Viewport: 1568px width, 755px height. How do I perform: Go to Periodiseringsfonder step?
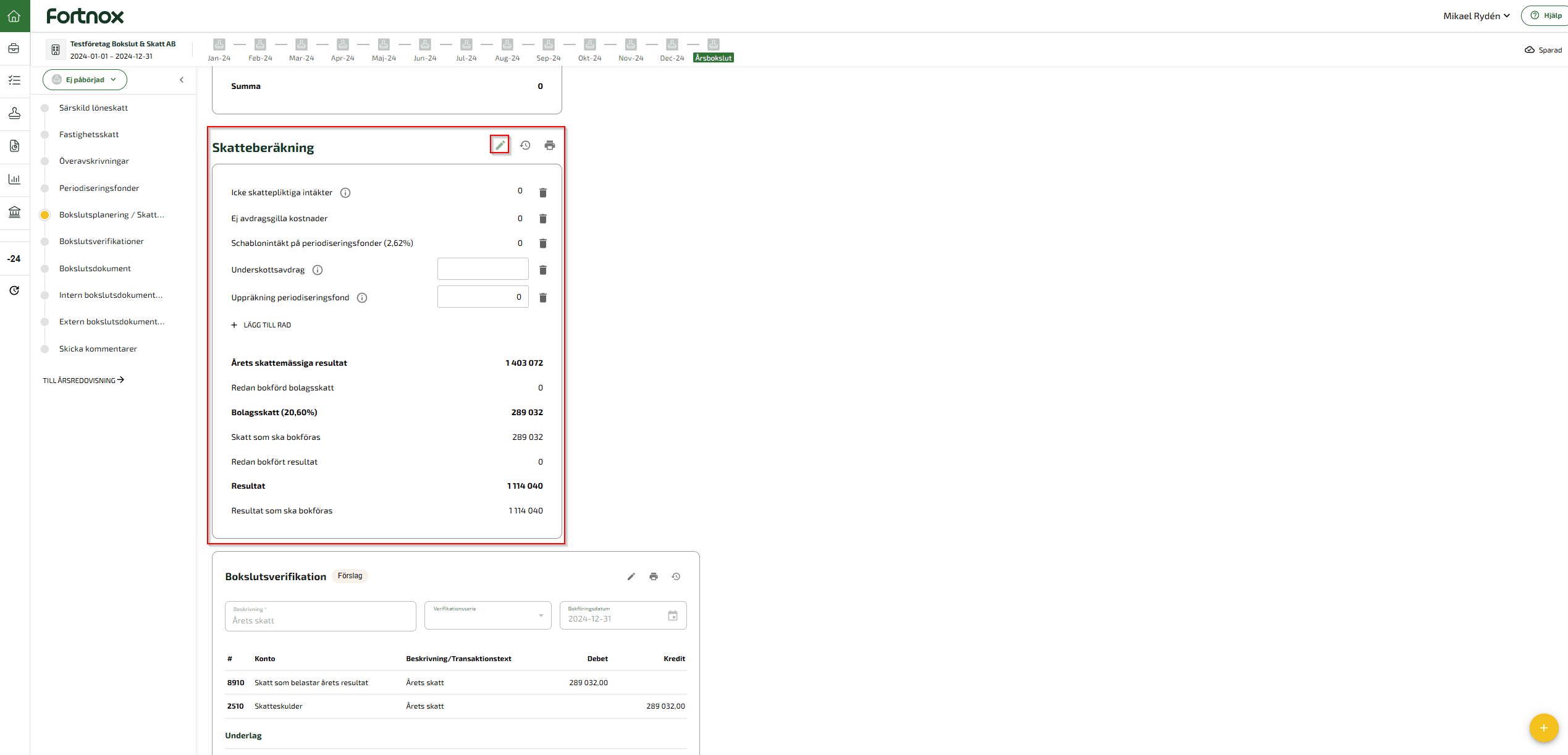point(99,188)
